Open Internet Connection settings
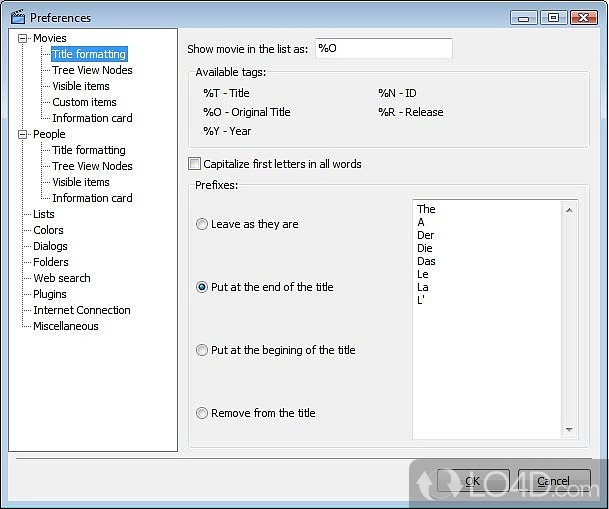Viewport: 609px width, 509px height. [81, 310]
